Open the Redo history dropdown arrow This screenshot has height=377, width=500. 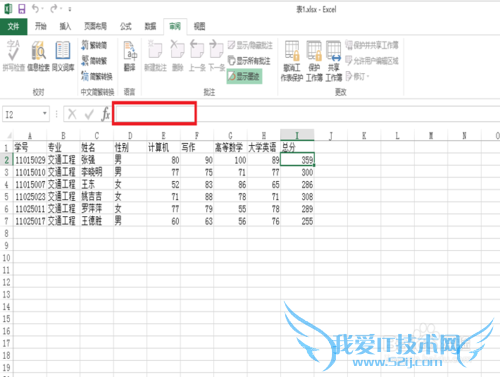[x=61, y=9]
